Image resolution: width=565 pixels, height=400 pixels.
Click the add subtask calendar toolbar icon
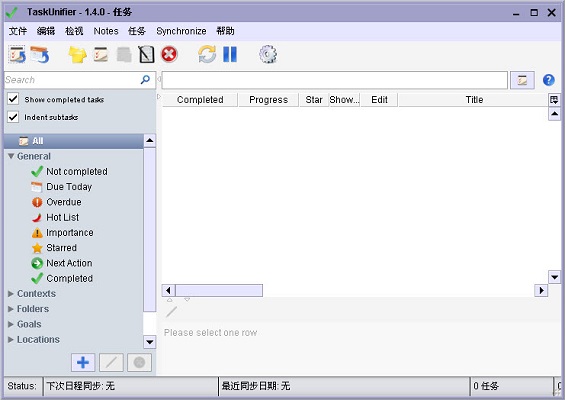(39, 55)
